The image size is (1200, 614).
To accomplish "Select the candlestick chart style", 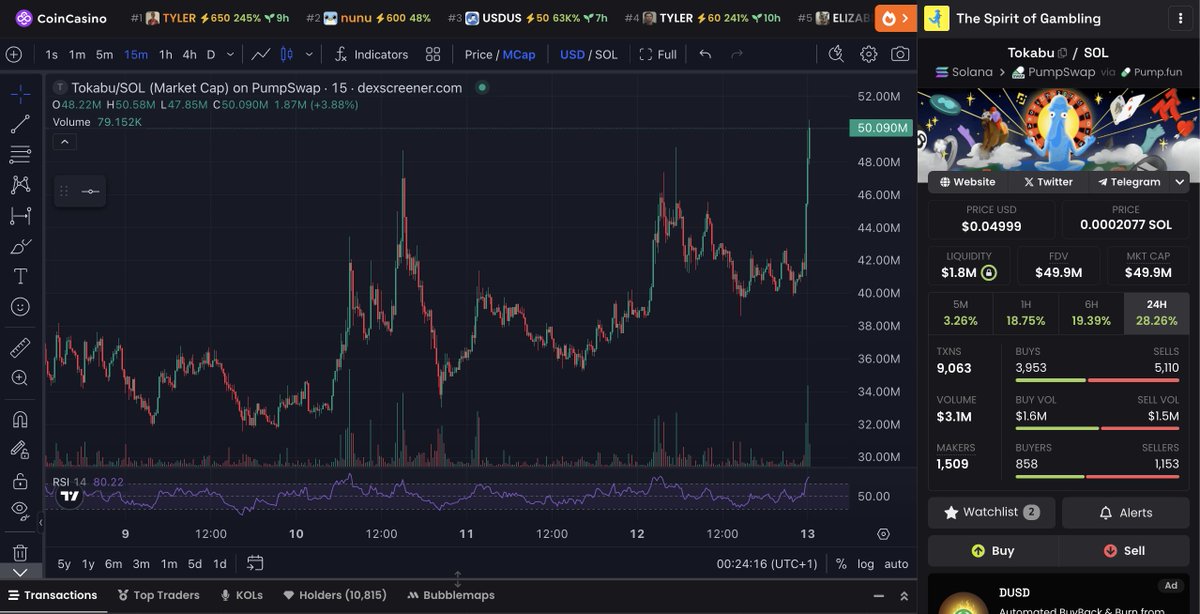I will pyautogui.click(x=287, y=54).
